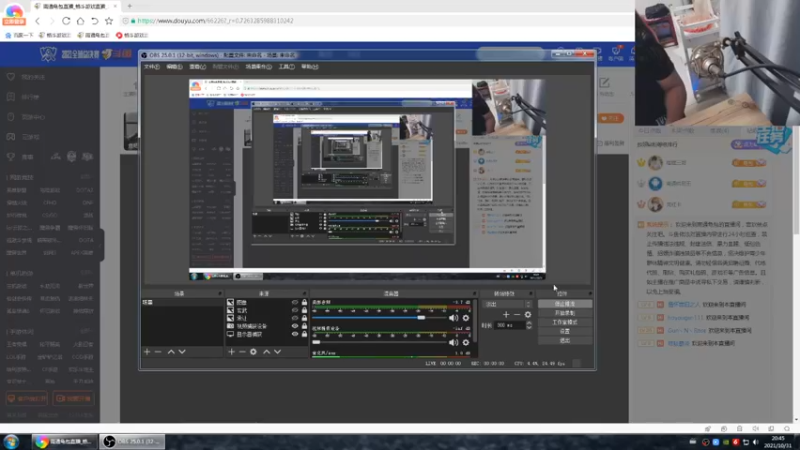800x450 pixels.
Task: Open the 场景集合(S) menu in OBS
Action: (259, 67)
